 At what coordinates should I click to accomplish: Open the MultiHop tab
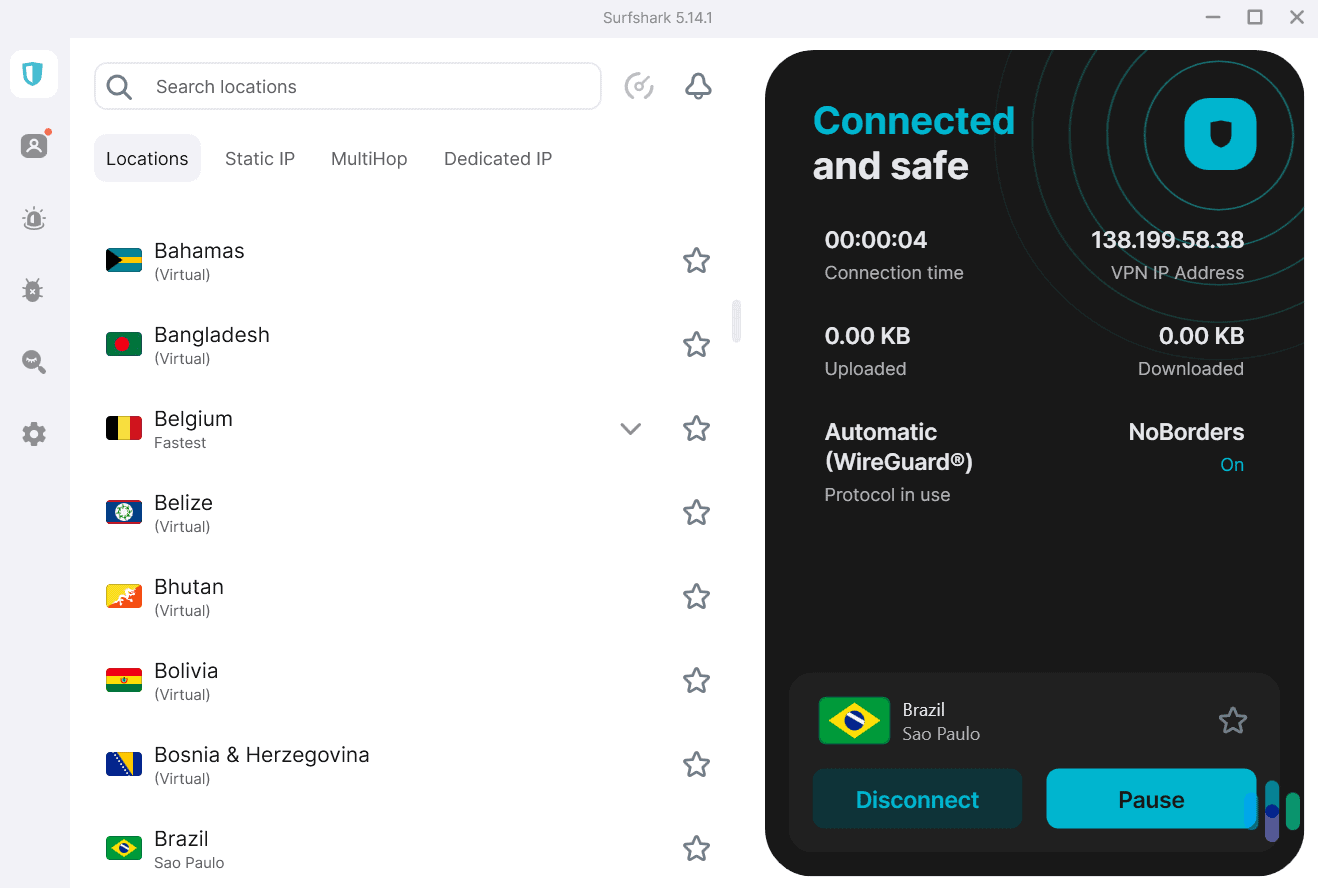(x=368, y=158)
